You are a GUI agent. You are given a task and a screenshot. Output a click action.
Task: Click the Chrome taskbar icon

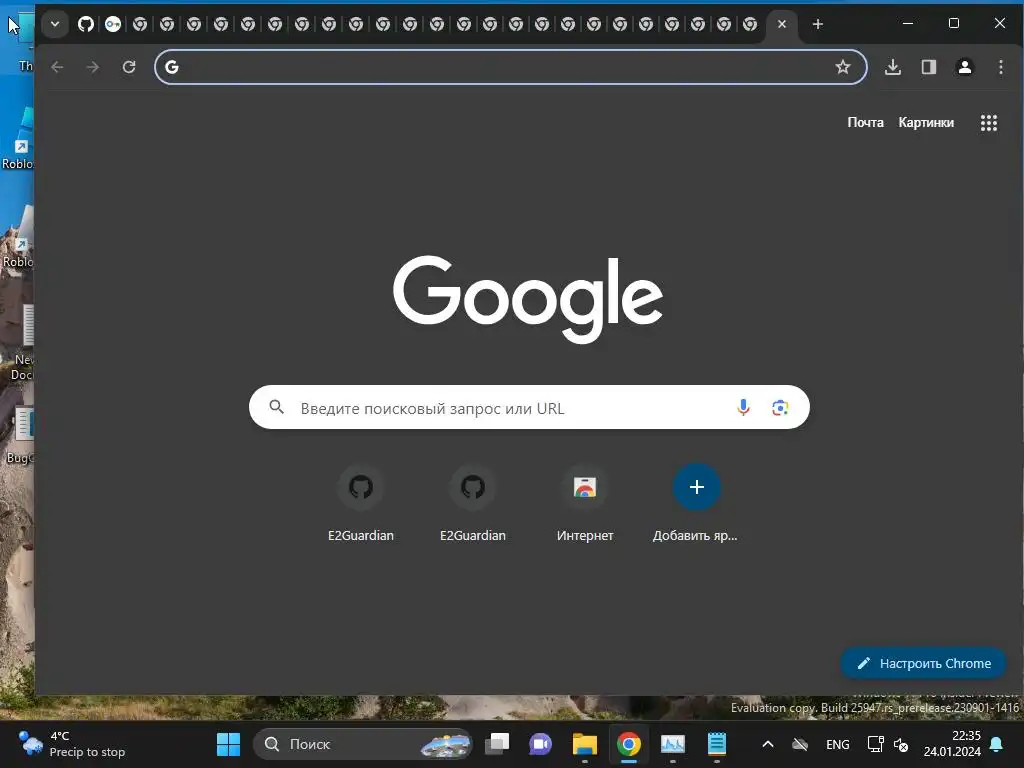[x=629, y=744]
